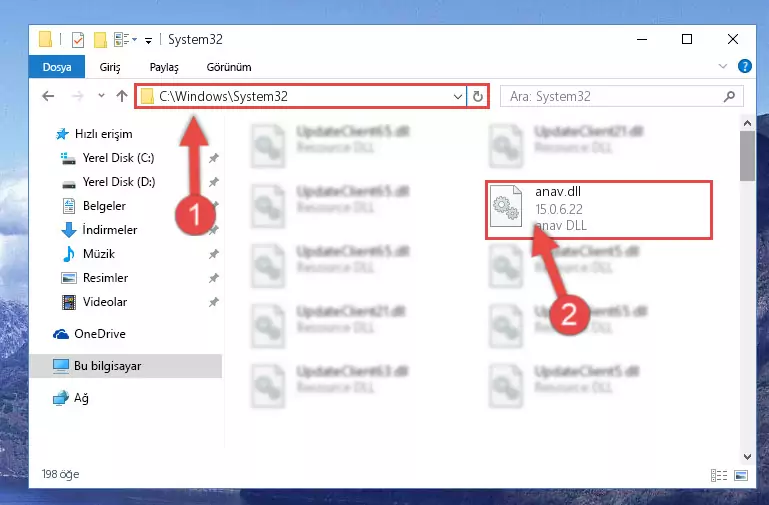This screenshot has height=505, width=769.
Task: Open the address bar history dropdown
Action: 458,97
